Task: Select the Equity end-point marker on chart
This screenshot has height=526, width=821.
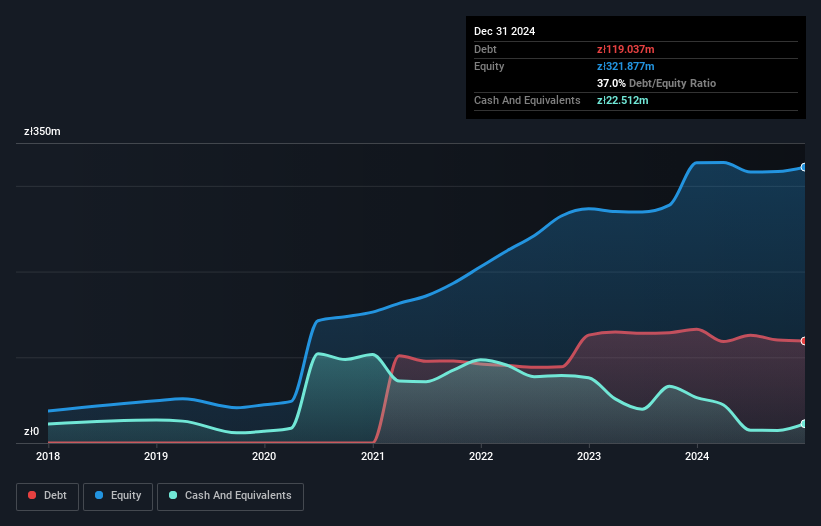Action: coord(804,167)
